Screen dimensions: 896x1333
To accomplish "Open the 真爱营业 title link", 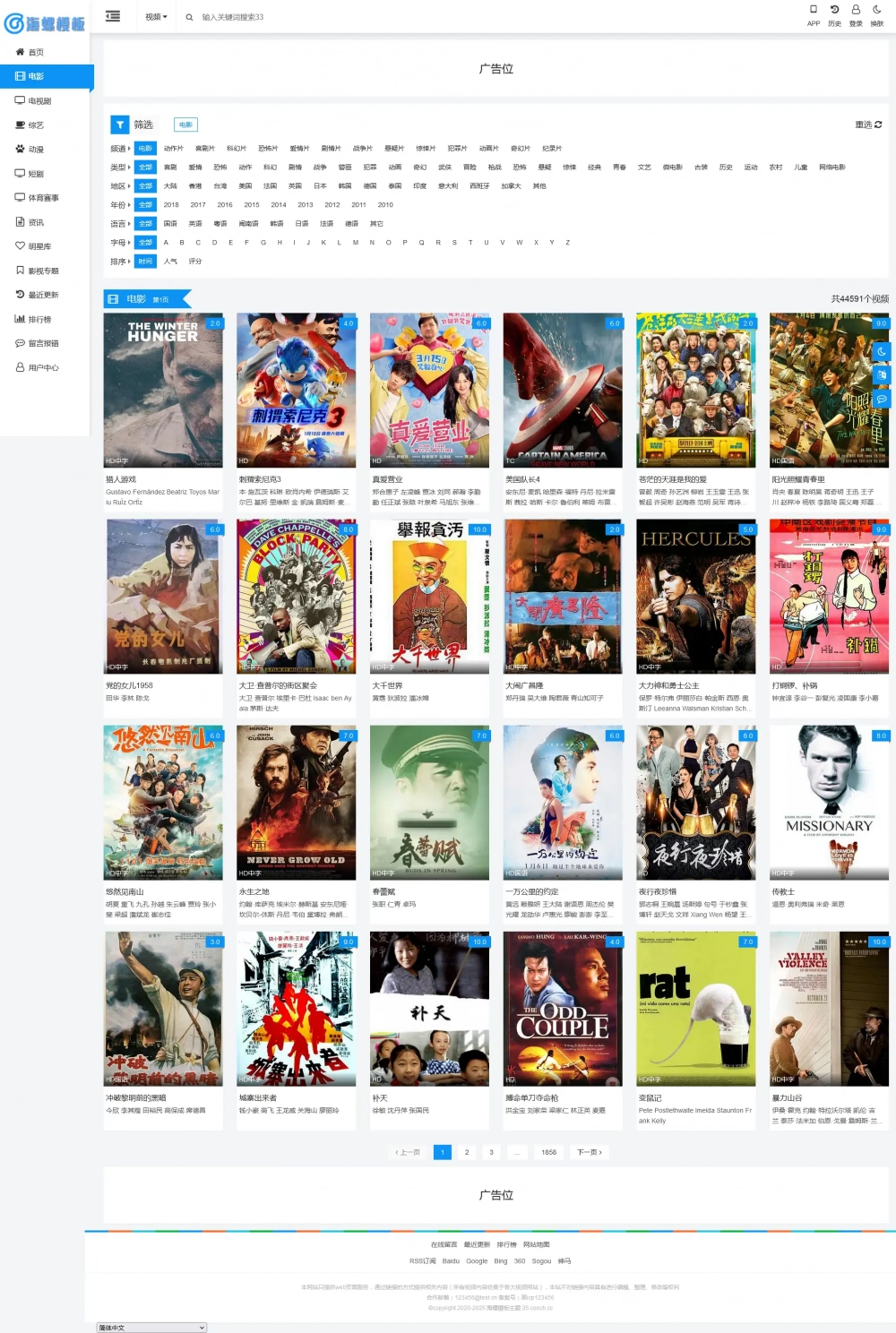I will pos(387,479).
